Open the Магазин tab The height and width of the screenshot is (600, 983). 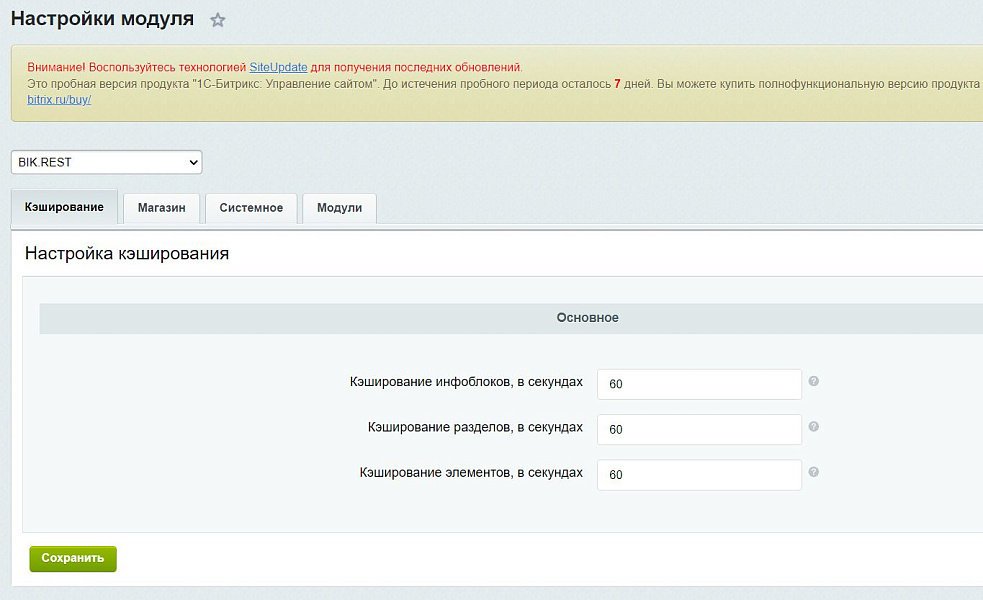coord(161,208)
